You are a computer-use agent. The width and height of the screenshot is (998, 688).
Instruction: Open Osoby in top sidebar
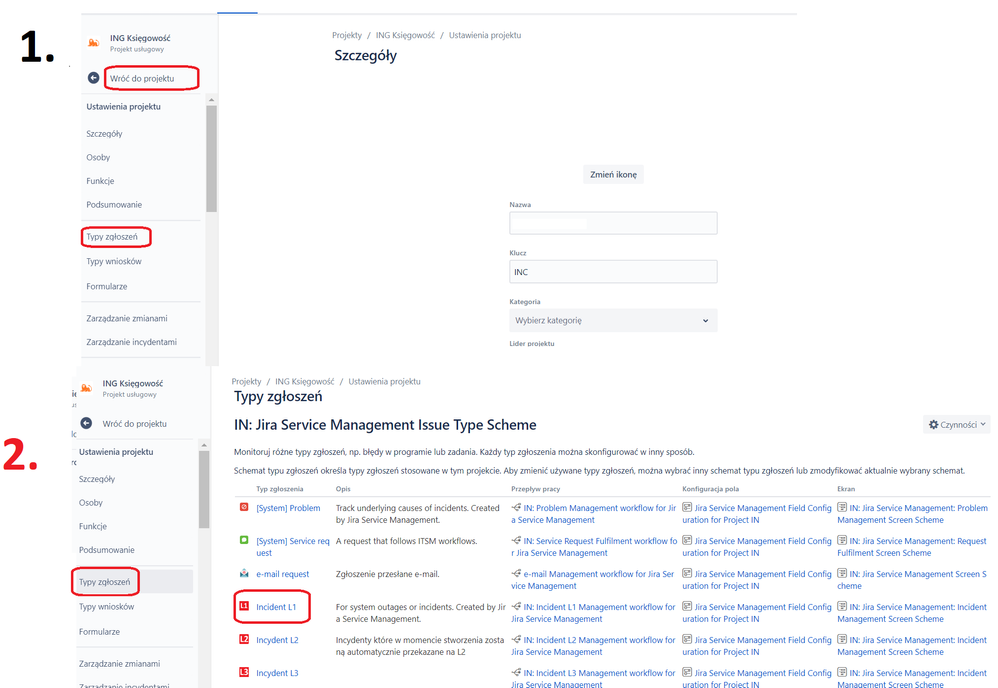[98, 157]
